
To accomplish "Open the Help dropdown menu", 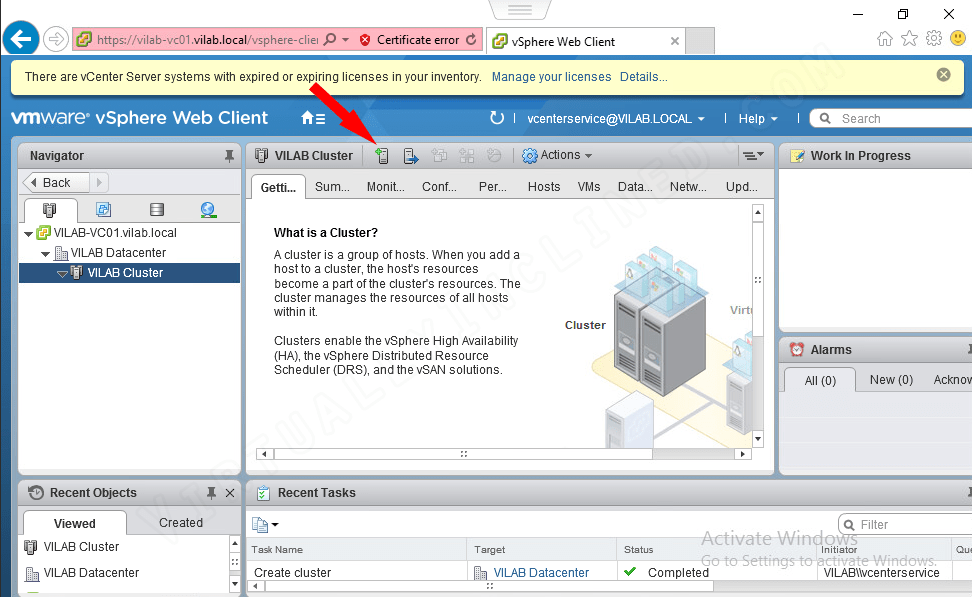I will click(757, 118).
